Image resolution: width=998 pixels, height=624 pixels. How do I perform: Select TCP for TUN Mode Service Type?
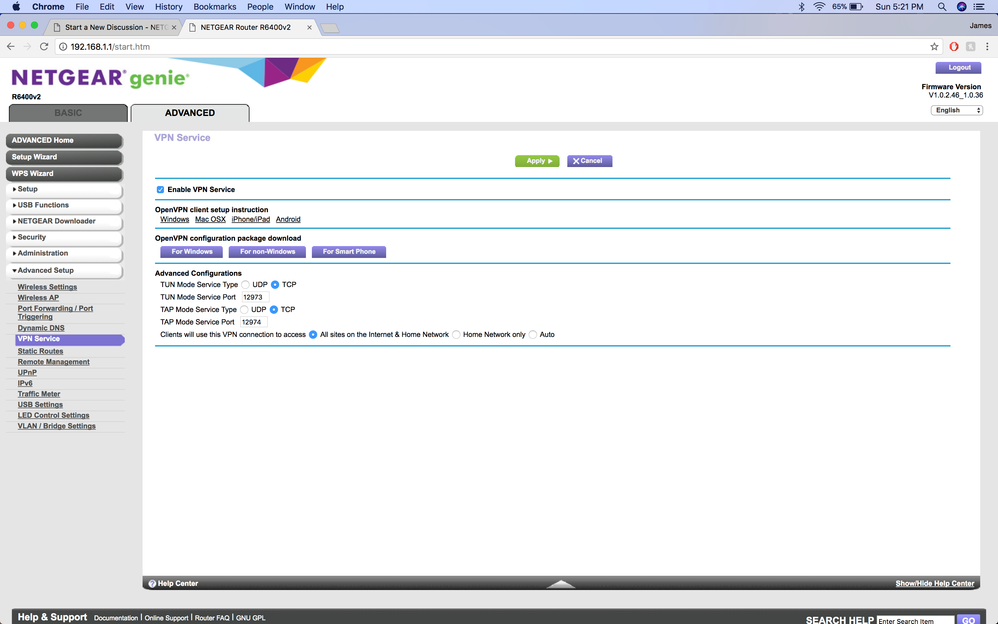click(x=275, y=285)
